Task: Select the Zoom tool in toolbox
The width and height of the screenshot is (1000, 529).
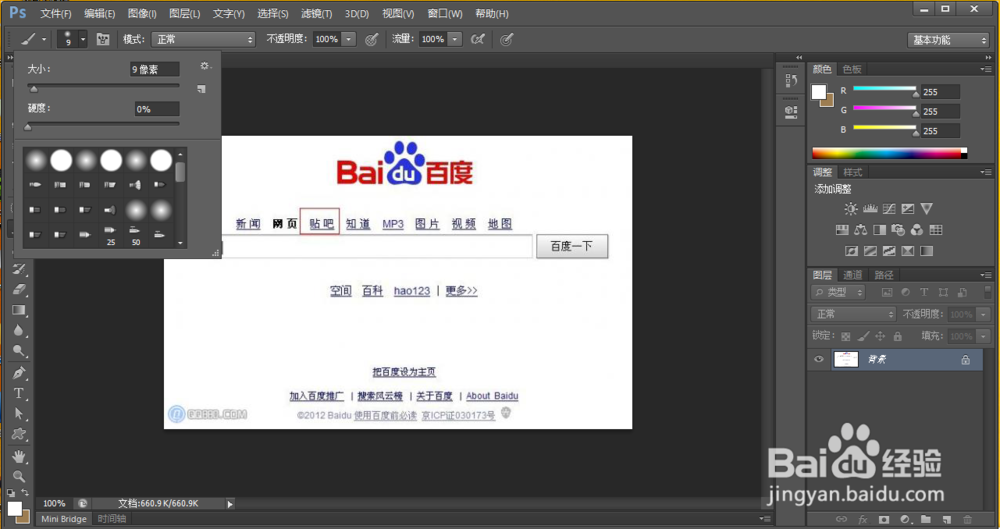Action: [x=19, y=476]
